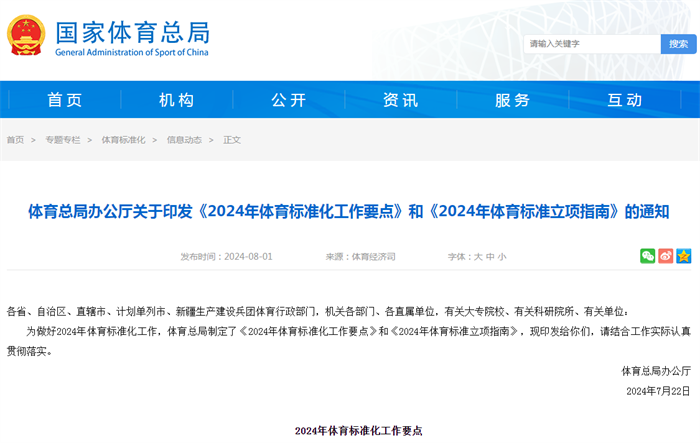Open 体育标准化 breadcrumb link
700x443 pixels.
tap(123, 140)
